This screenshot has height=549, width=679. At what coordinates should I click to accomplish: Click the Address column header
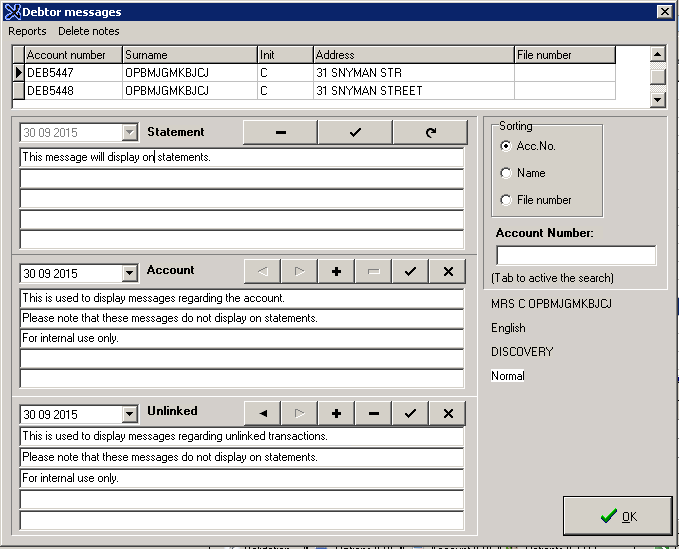414,55
